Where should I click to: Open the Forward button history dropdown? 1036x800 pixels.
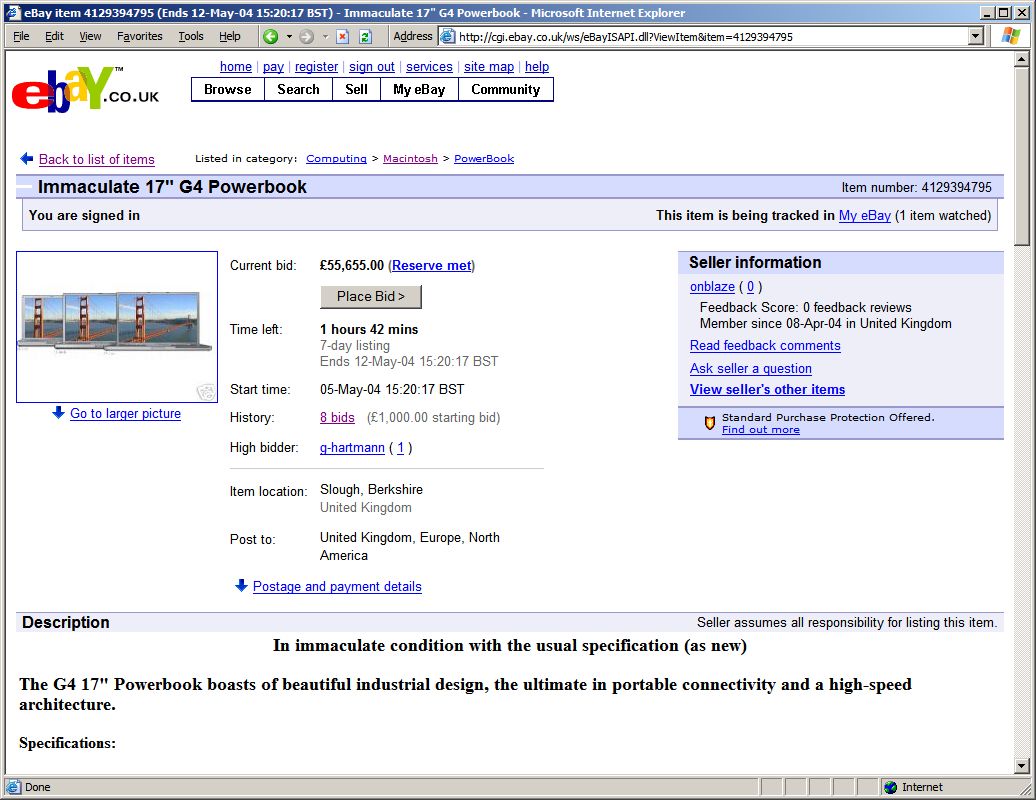tap(325, 36)
